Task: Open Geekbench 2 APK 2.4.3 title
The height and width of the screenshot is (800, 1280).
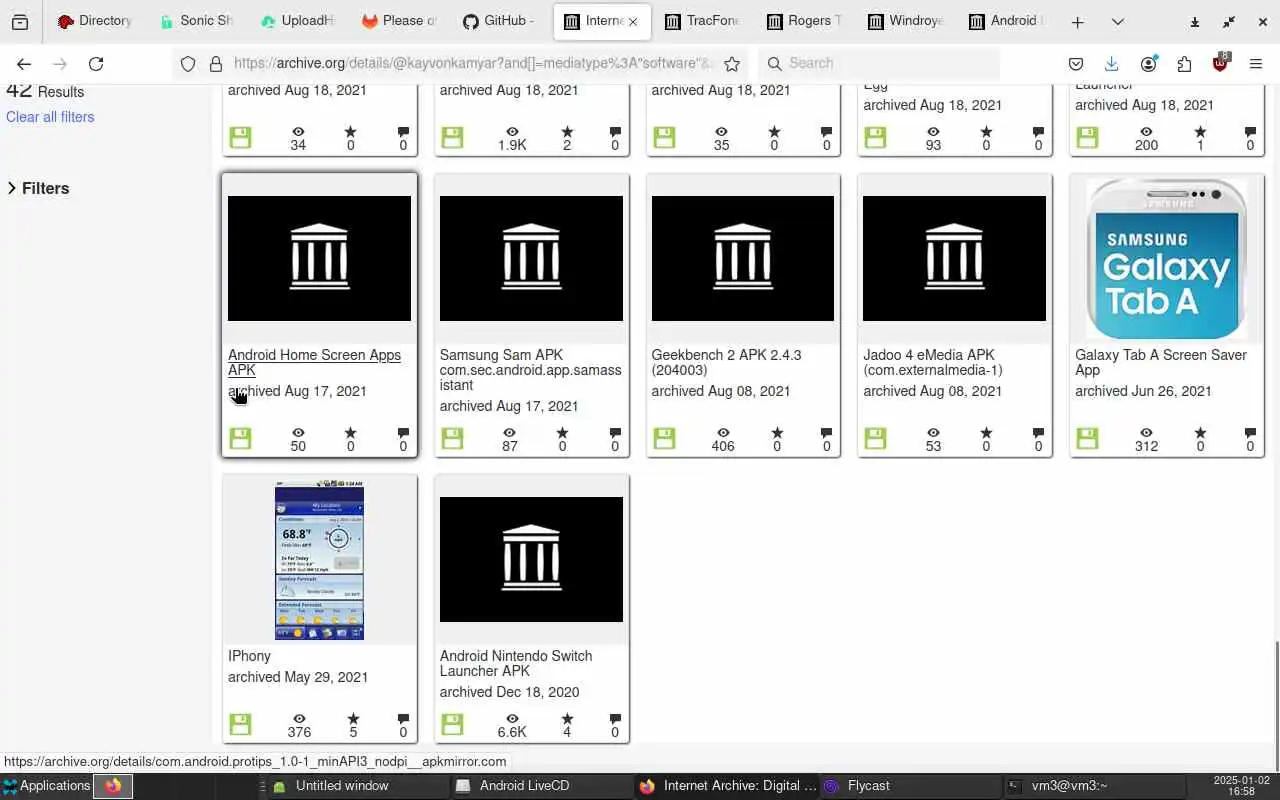Action: coord(726,362)
